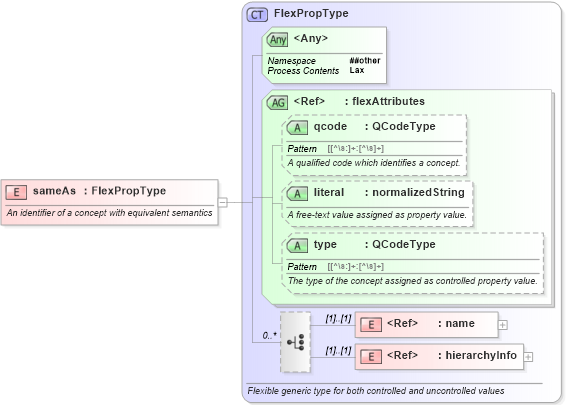This screenshot has width=566, height=405.
Task: Click QCodeType type of qcode attribute
Action: pyautogui.click(x=404, y=126)
